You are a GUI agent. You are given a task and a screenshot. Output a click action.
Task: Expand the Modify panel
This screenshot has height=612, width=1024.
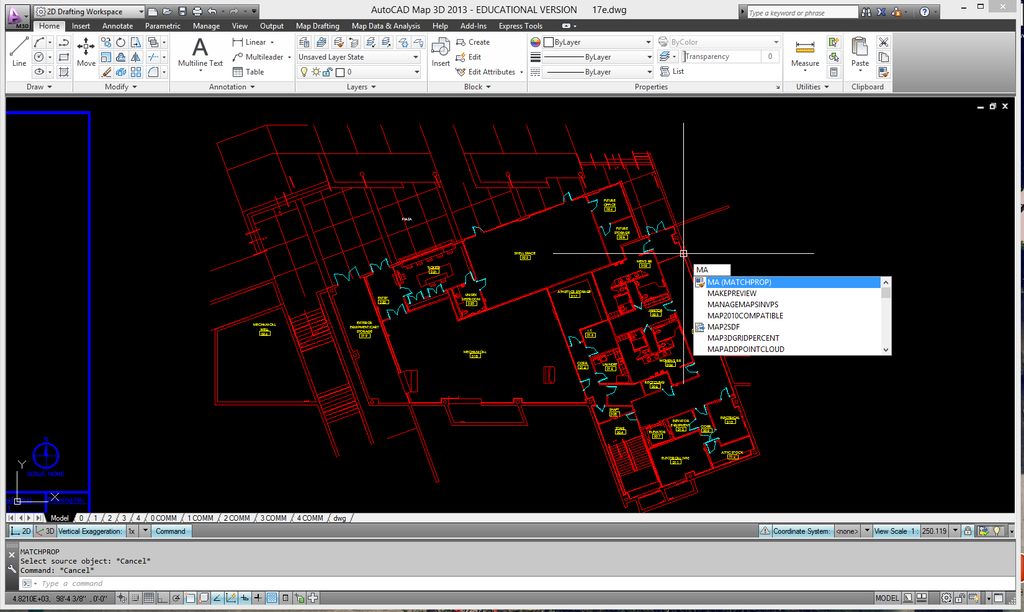(121, 86)
